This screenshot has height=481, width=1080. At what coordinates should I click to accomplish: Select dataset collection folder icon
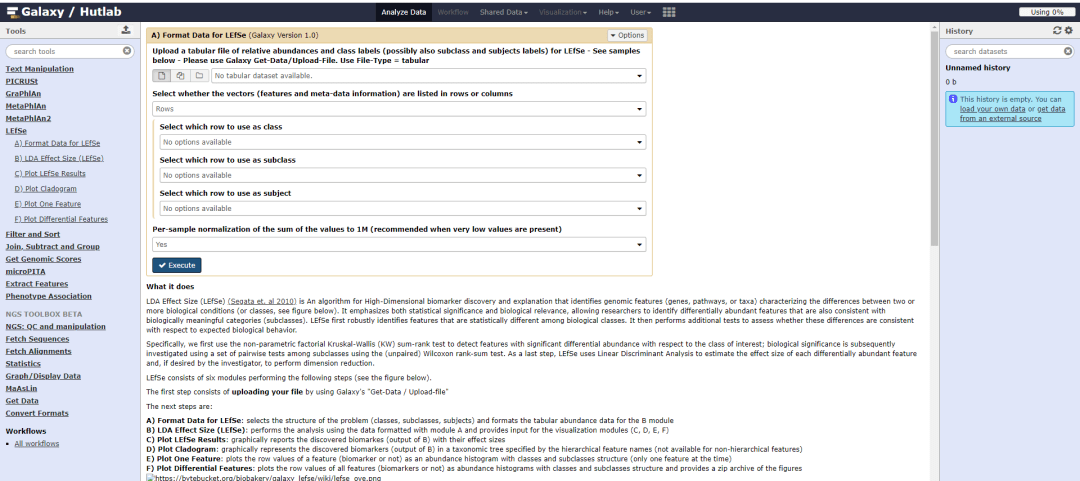(198, 75)
